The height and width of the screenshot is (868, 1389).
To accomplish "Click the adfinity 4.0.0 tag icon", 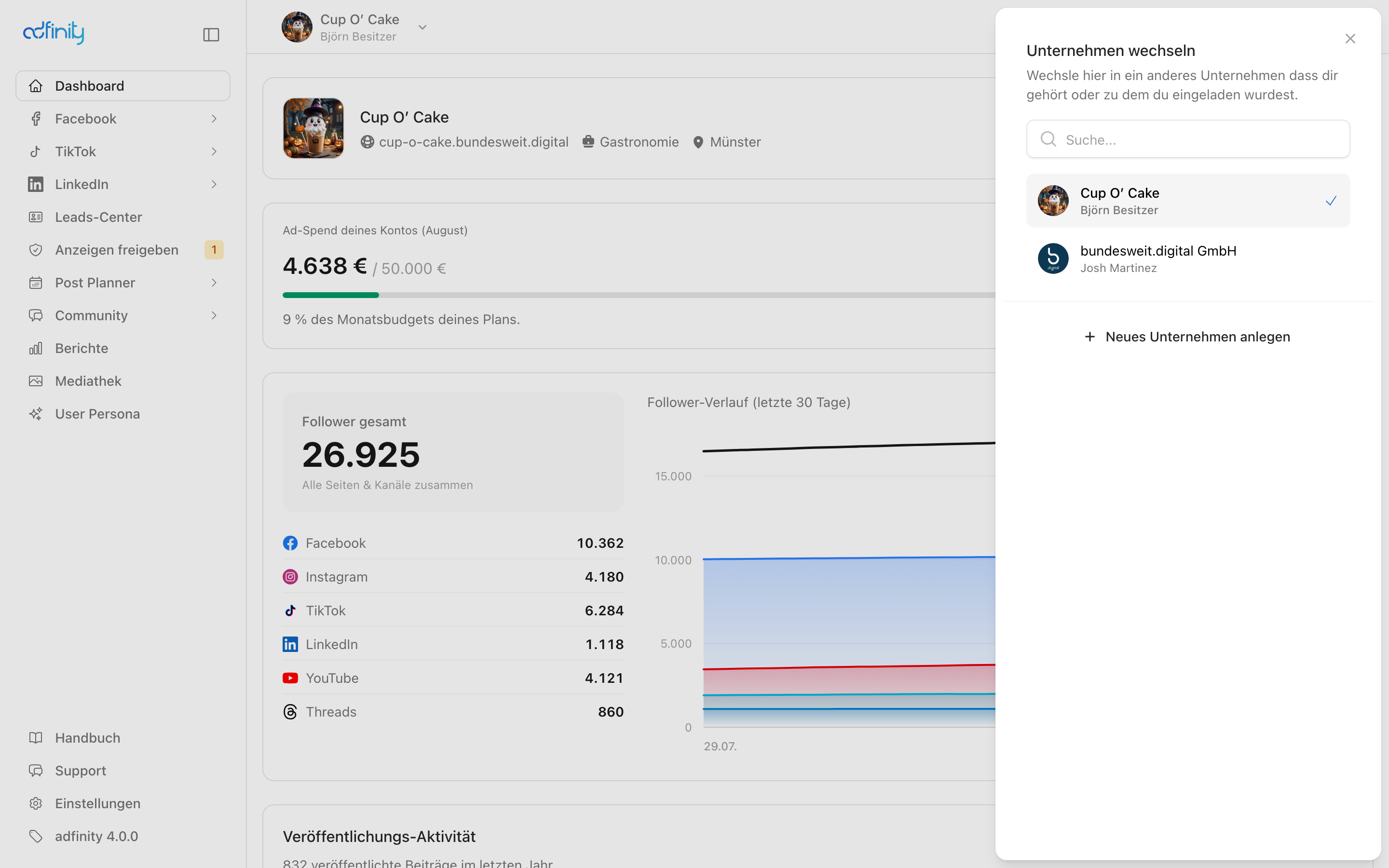I will (36, 836).
